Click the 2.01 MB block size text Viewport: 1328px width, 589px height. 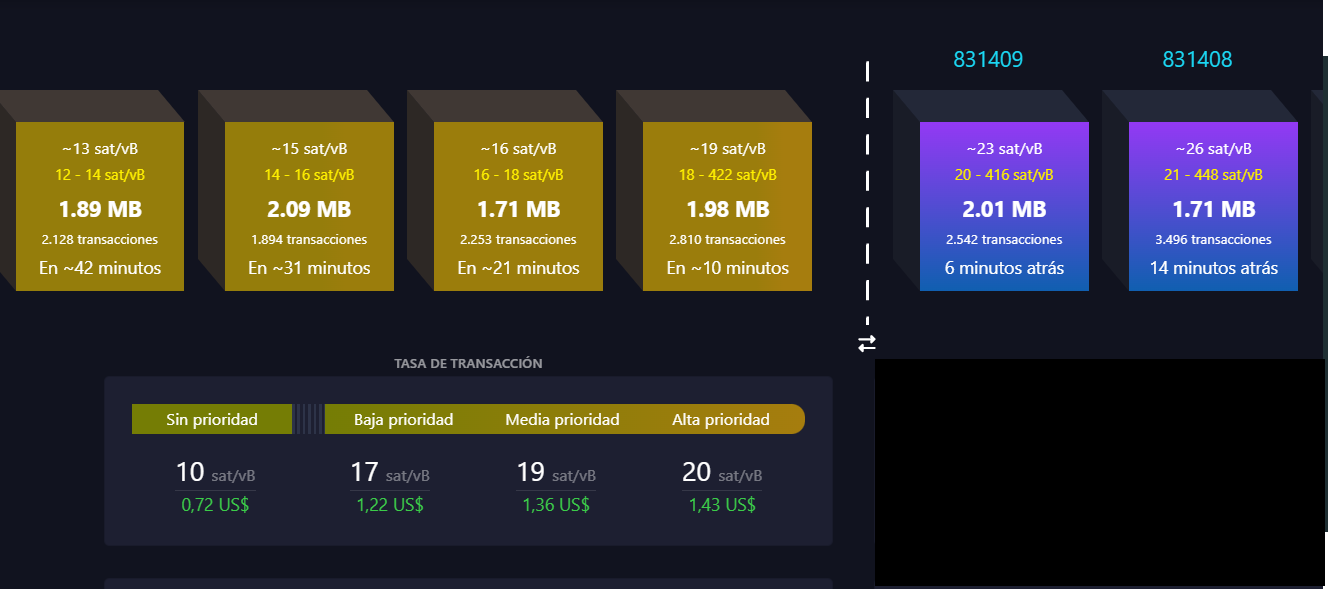[1004, 210]
